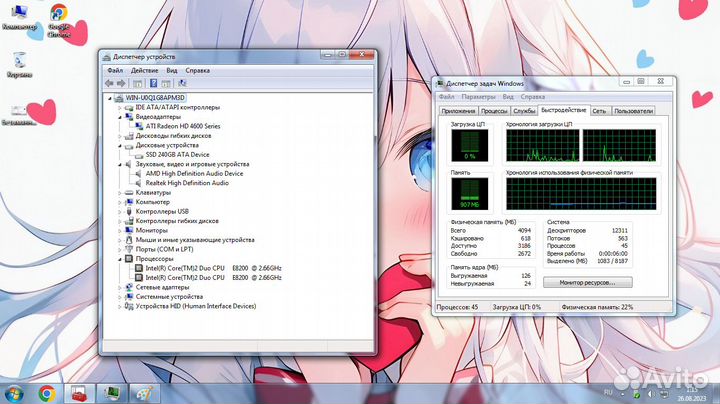
Task: Expand the Клавиатуры node
Action: pos(120,193)
